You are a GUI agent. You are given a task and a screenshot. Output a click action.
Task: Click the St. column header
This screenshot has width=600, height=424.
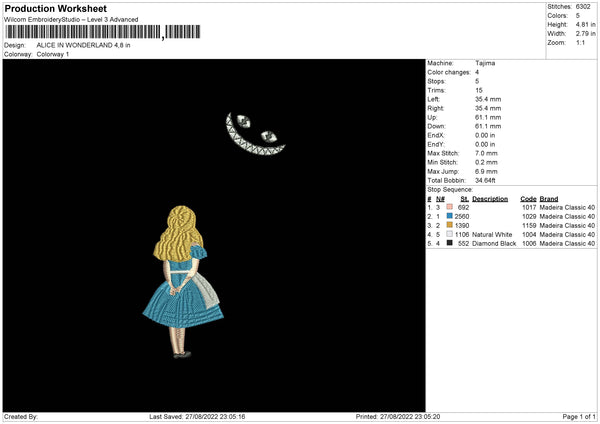pos(465,199)
